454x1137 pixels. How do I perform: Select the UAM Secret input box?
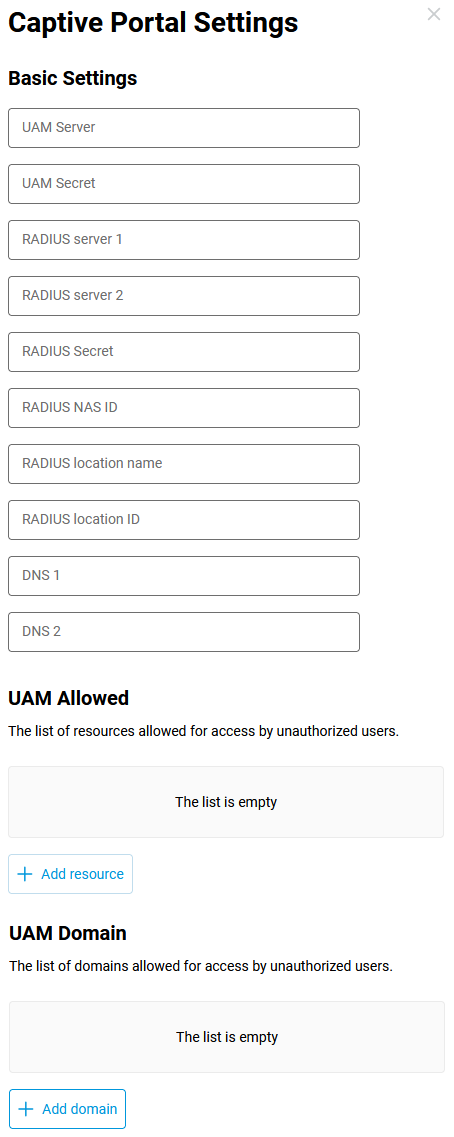tap(183, 183)
